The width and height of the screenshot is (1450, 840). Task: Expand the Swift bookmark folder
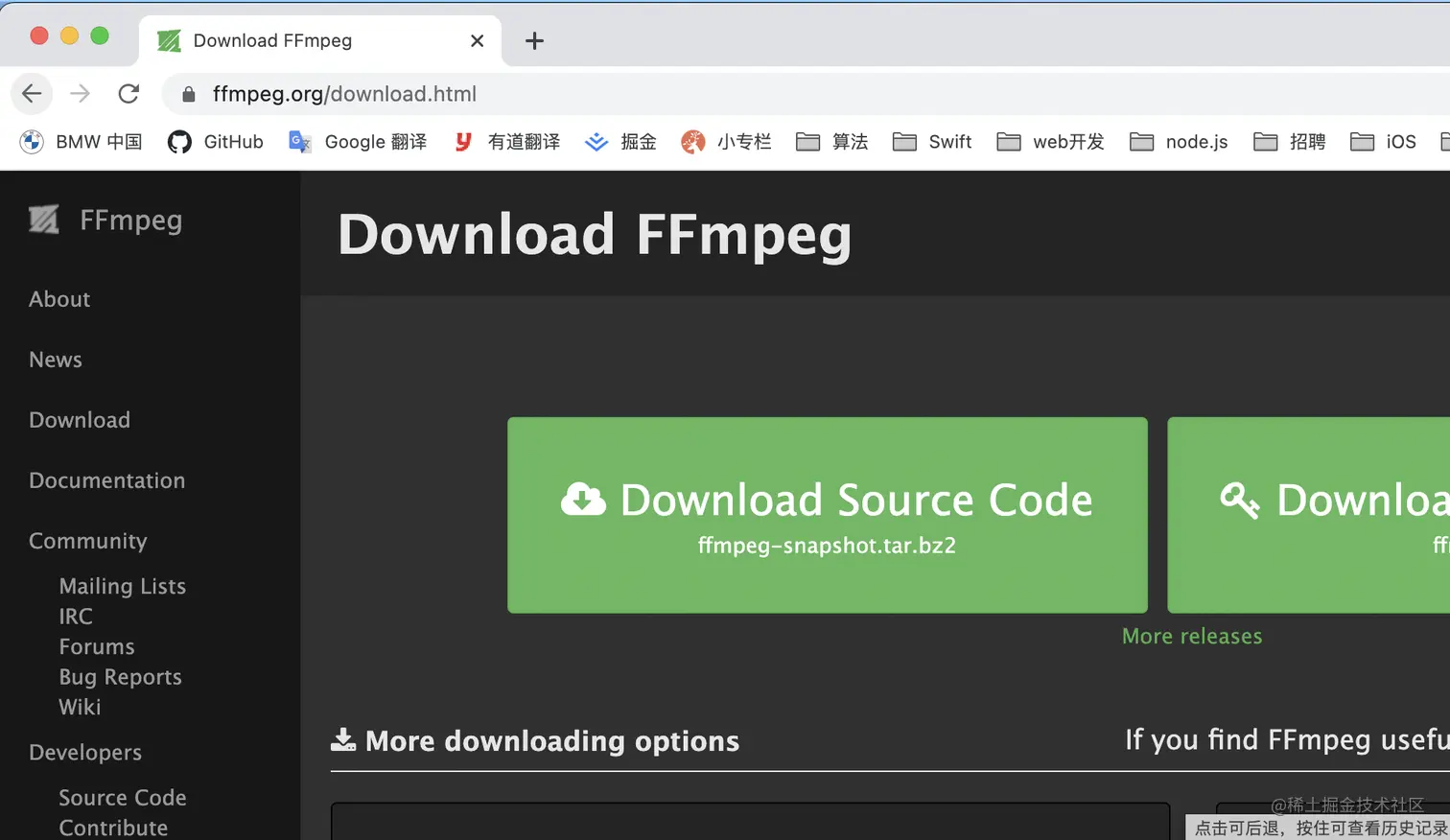932,142
